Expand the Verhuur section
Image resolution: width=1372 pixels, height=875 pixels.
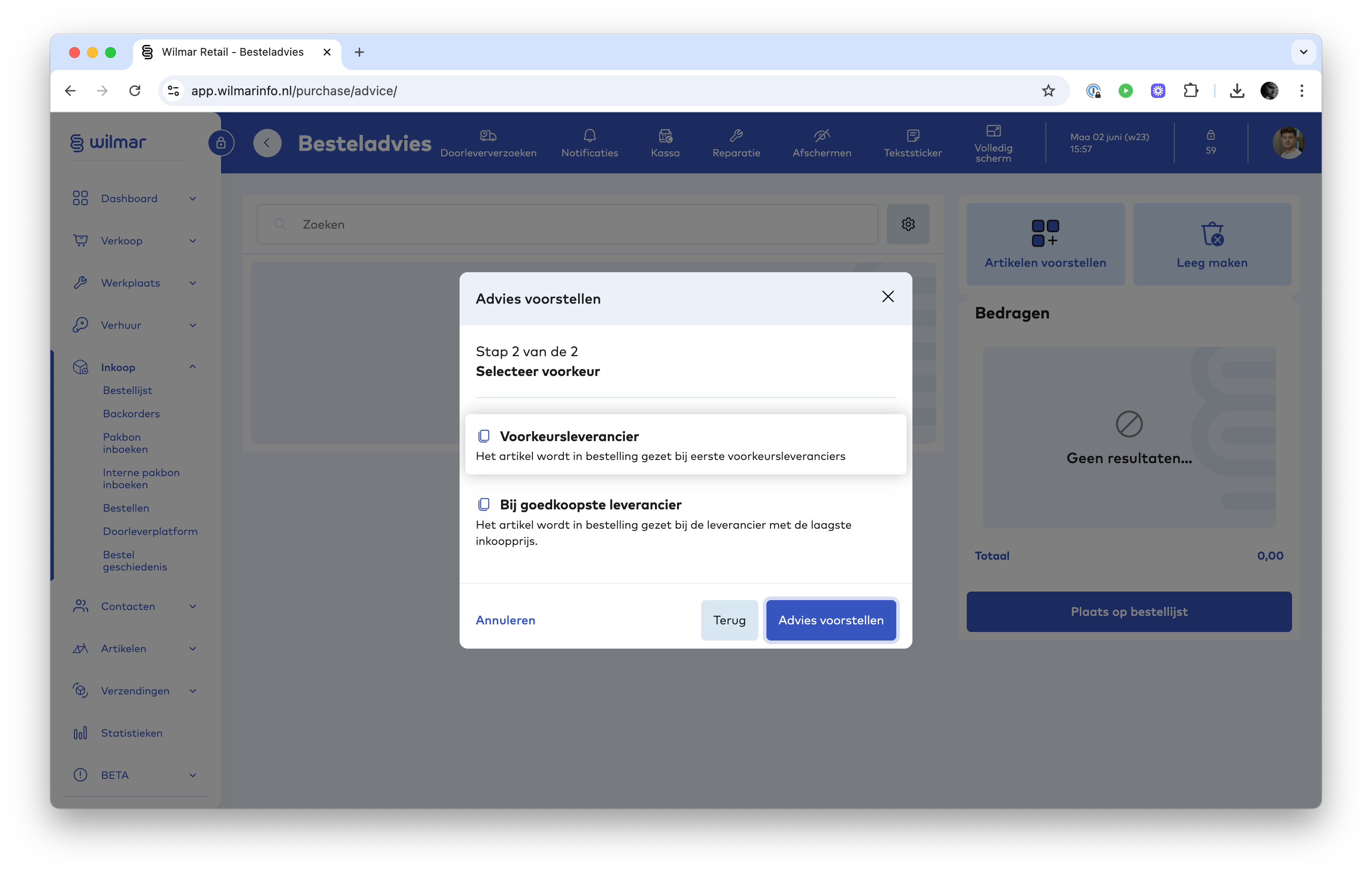pyautogui.click(x=134, y=325)
